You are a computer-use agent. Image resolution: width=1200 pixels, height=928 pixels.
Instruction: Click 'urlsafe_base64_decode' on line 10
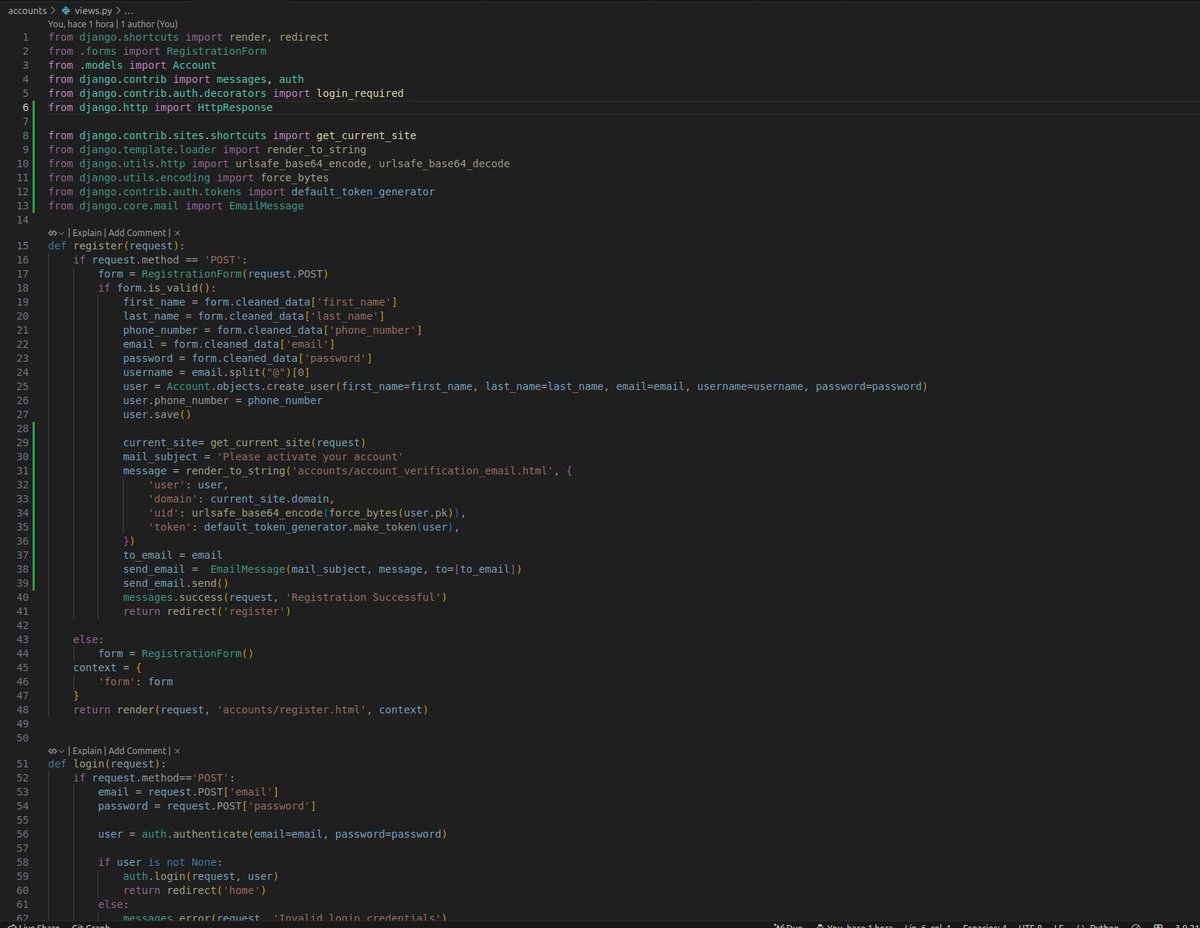pyautogui.click(x=444, y=163)
